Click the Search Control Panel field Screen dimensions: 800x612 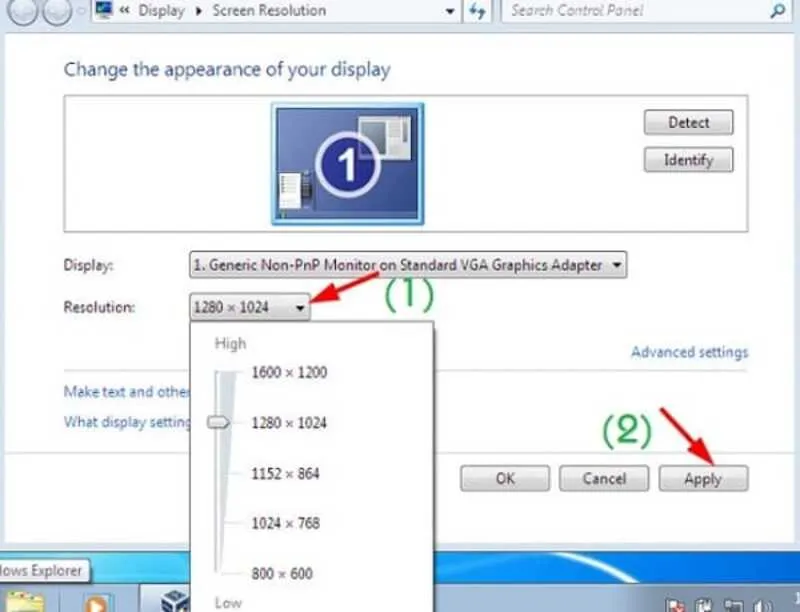point(635,11)
